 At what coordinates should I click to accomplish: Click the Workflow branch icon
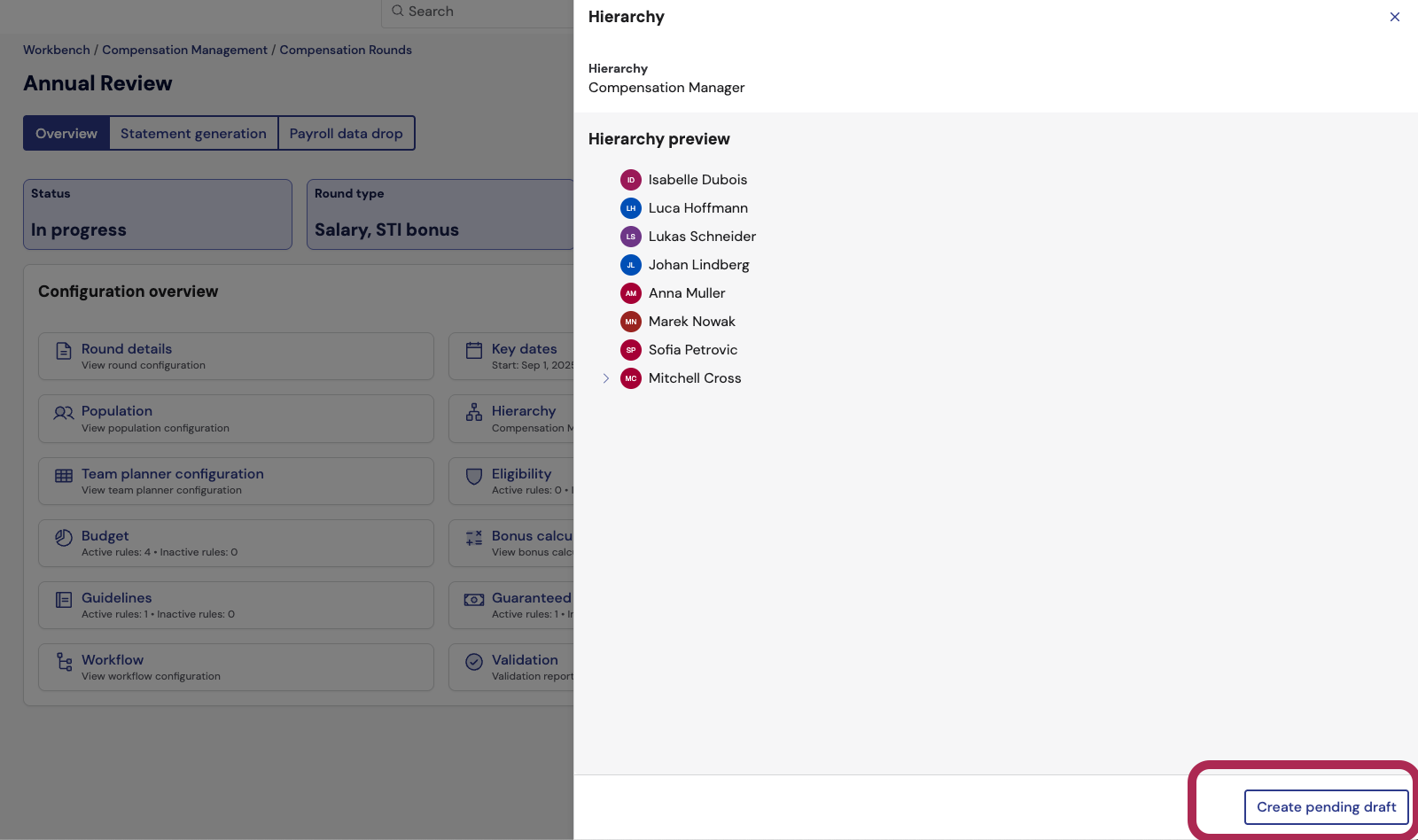[x=64, y=662]
